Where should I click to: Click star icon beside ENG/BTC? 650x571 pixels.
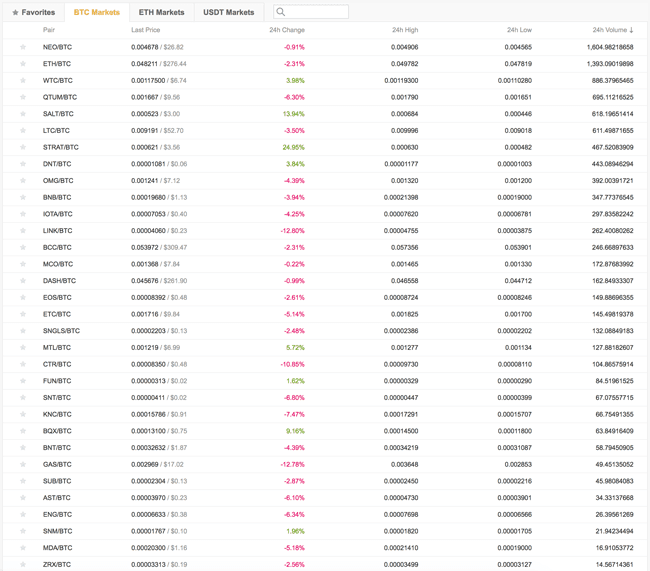click(x=23, y=515)
